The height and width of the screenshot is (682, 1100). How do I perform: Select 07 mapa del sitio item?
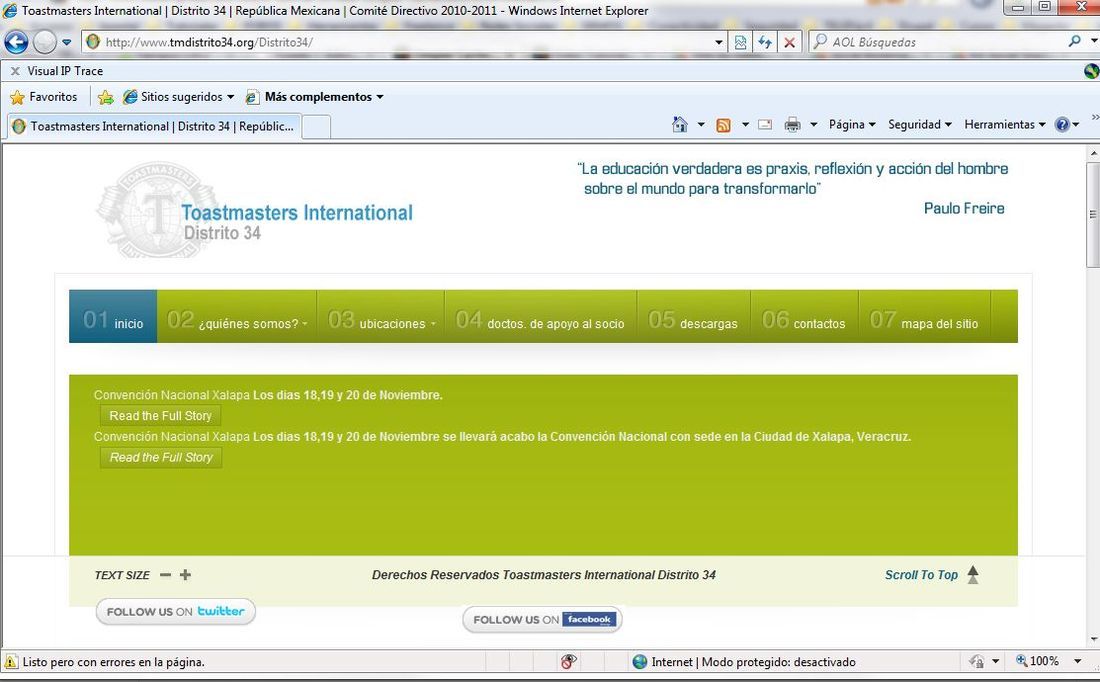(924, 316)
